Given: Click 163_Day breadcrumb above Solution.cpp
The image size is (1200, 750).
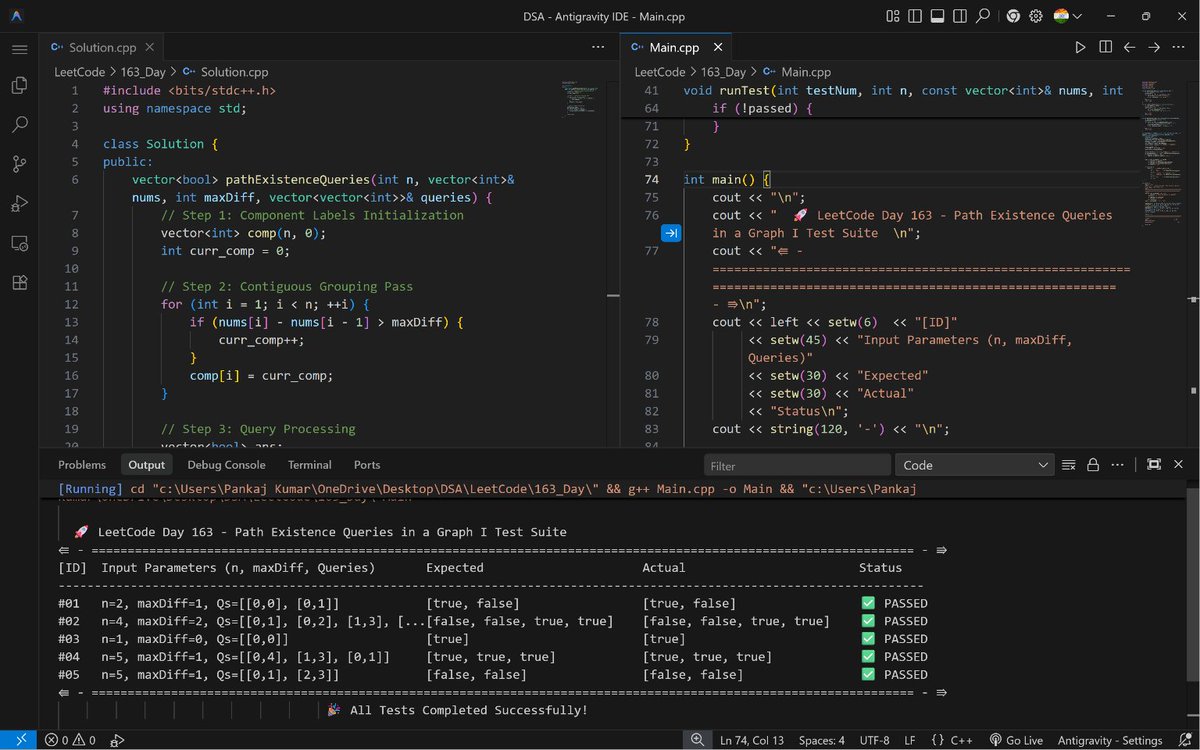Looking at the screenshot, I should [x=143, y=72].
